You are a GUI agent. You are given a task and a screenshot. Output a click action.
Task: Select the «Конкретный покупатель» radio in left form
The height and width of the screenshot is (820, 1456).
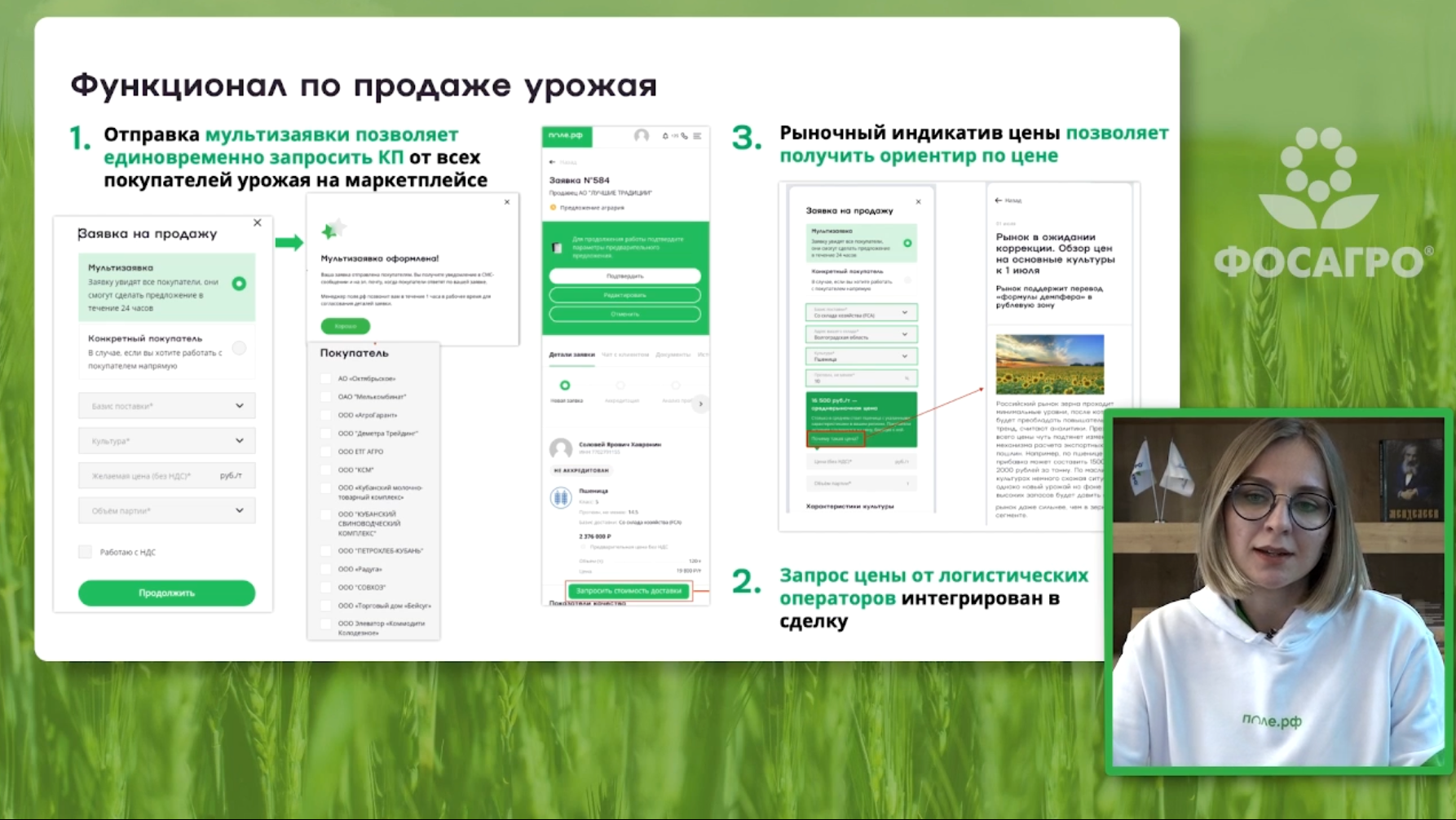239,348
